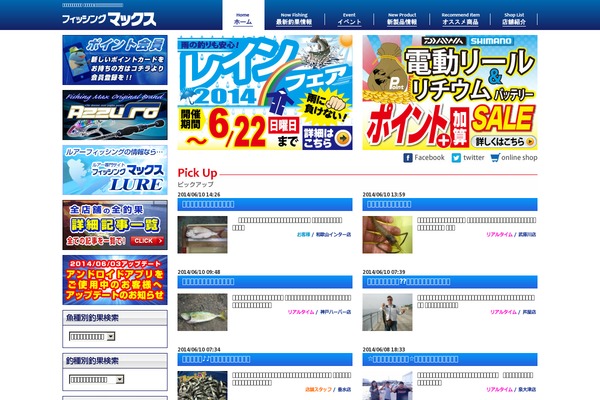The width and height of the screenshot is (600, 400).
Task: Open the Azzurro original brand banner
Action: coord(115,115)
